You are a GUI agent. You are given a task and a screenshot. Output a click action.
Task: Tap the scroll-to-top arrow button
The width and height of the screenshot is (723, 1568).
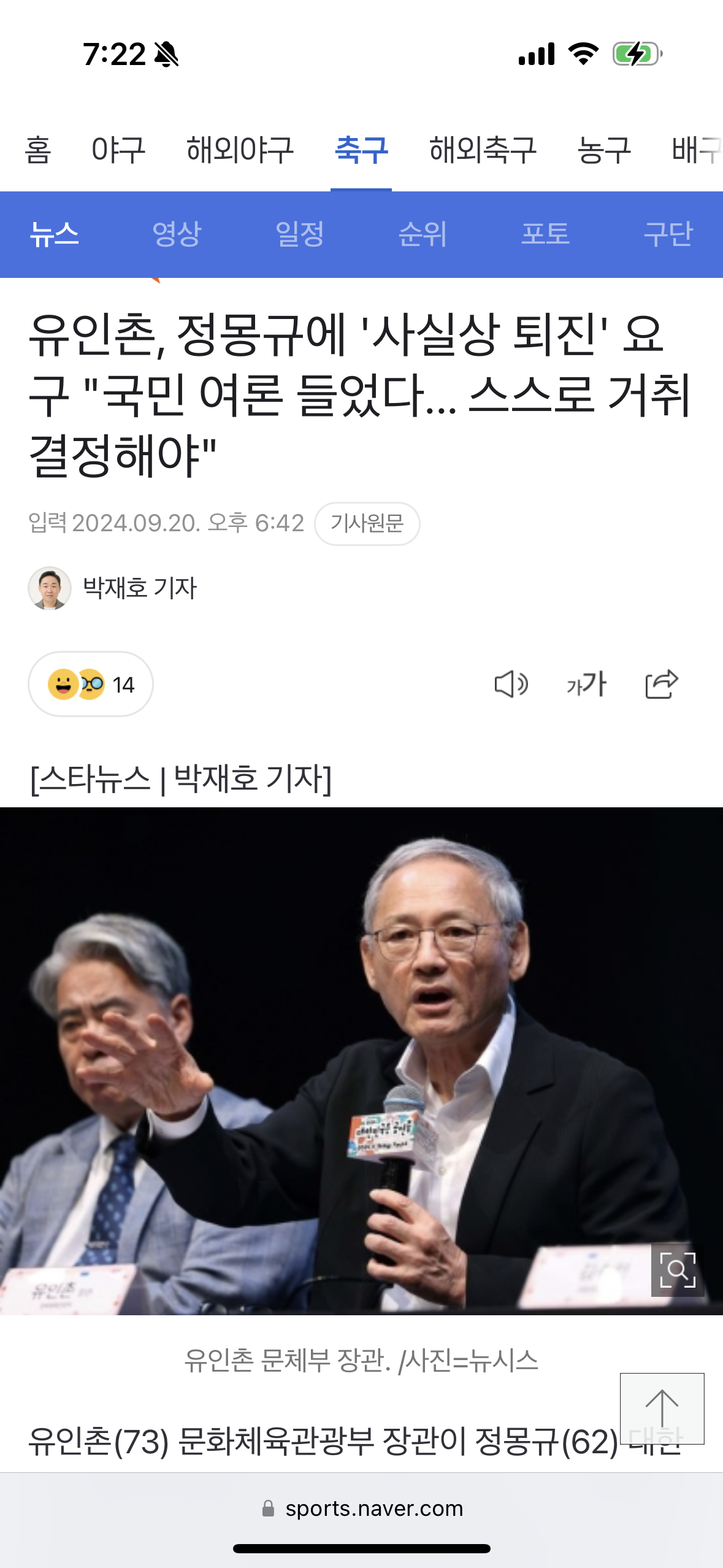pyautogui.click(x=662, y=1409)
